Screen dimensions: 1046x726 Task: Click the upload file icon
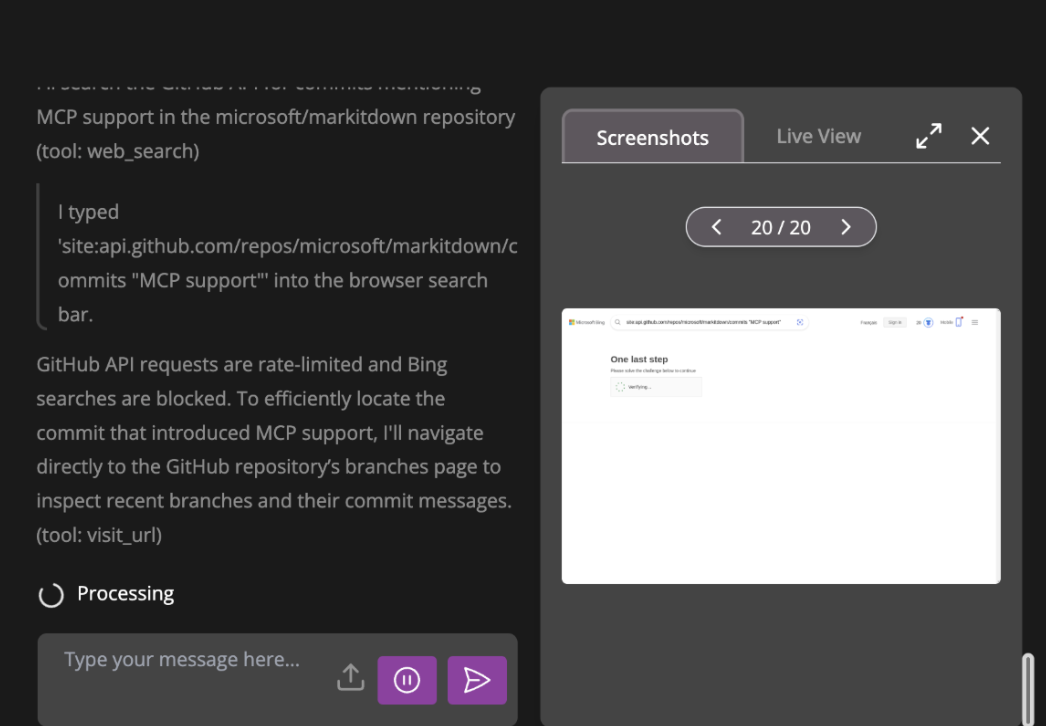coord(350,678)
